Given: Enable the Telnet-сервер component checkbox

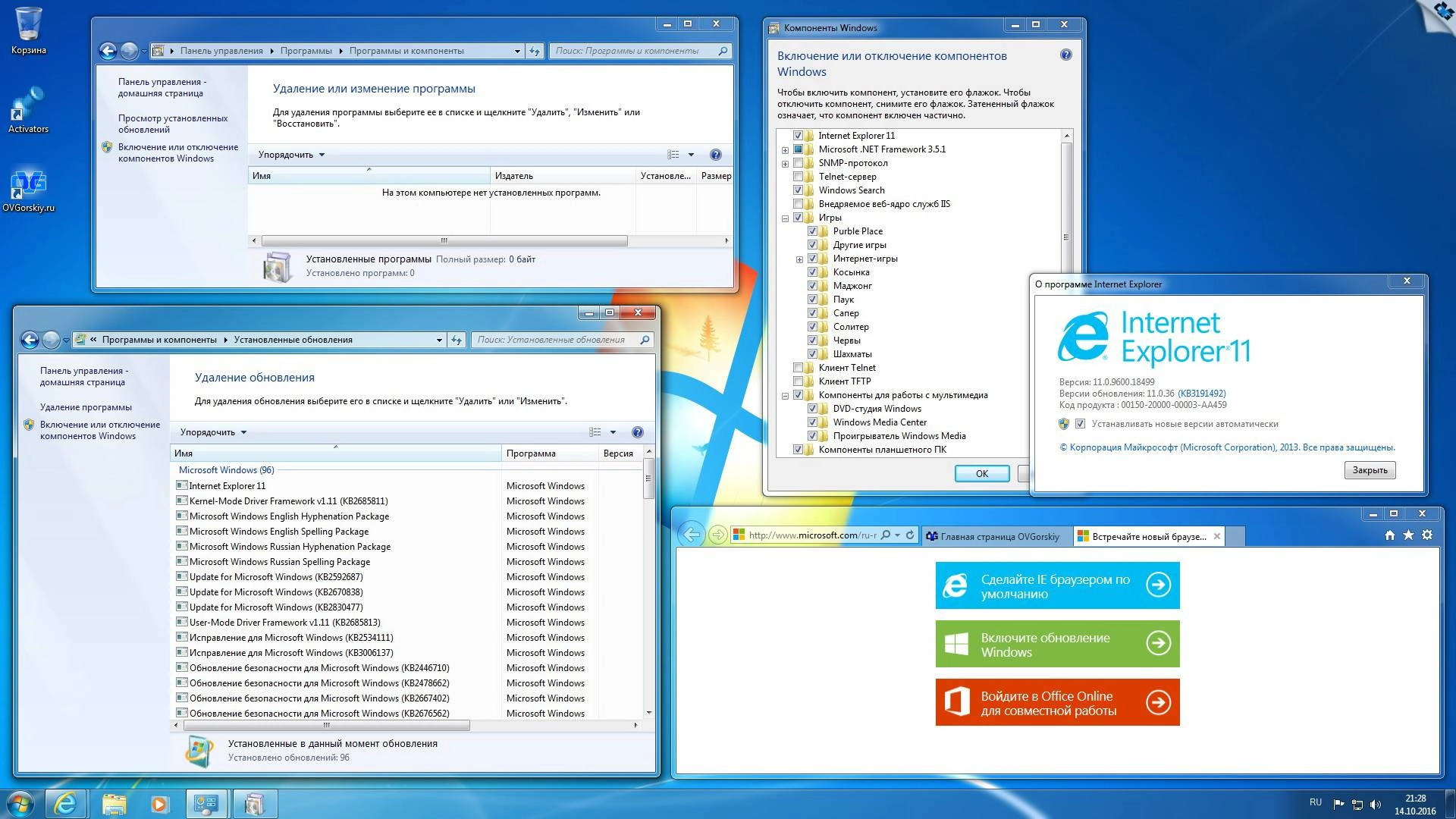Looking at the screenshot, I should click(x=799, y=176).
